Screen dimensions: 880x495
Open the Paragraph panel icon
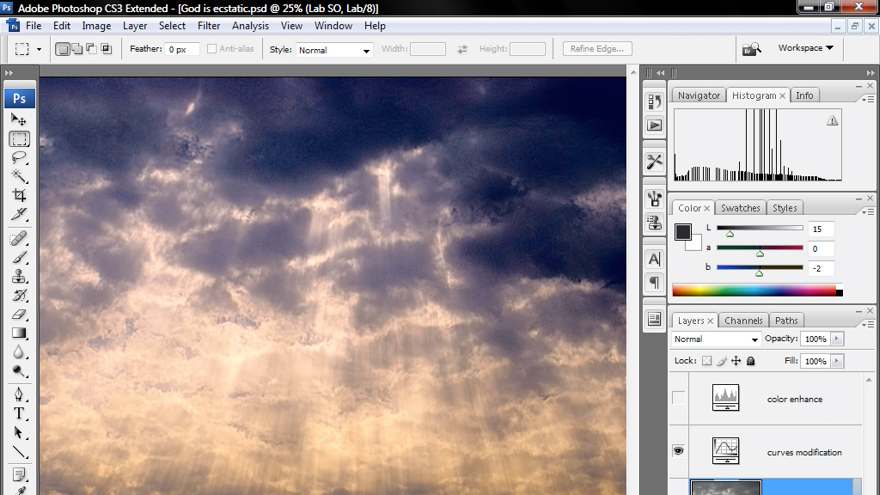click(x=654, y=282)
